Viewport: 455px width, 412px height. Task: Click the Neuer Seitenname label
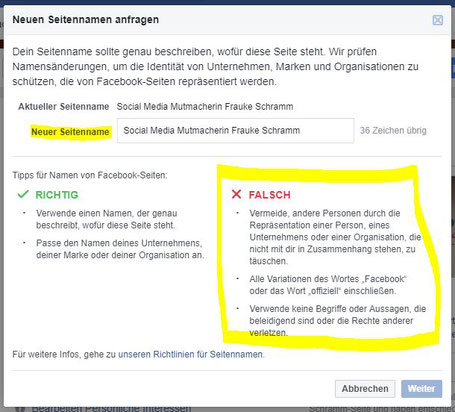tap(70, 132)
